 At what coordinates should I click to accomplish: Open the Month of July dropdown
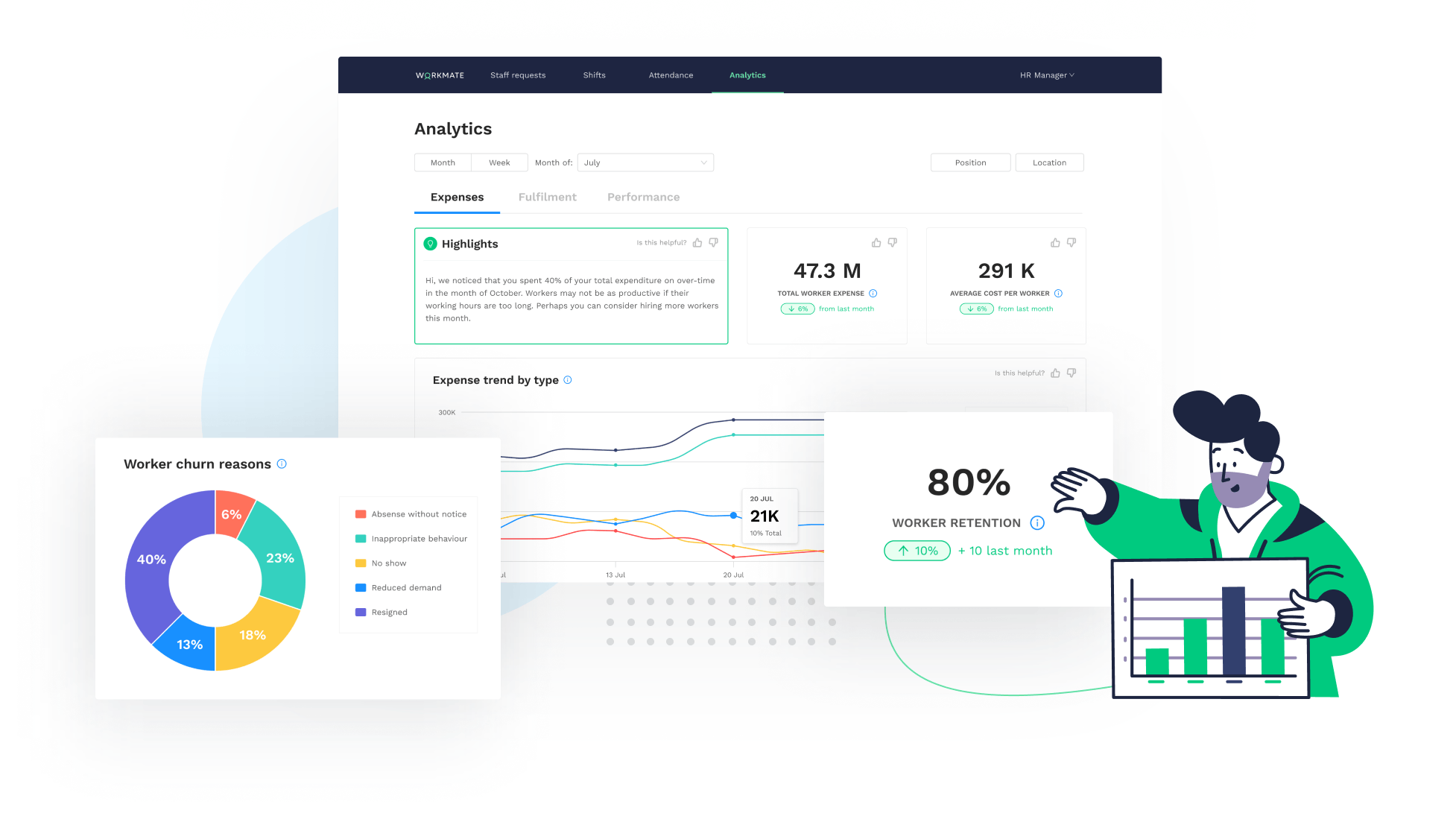[644, 162]
